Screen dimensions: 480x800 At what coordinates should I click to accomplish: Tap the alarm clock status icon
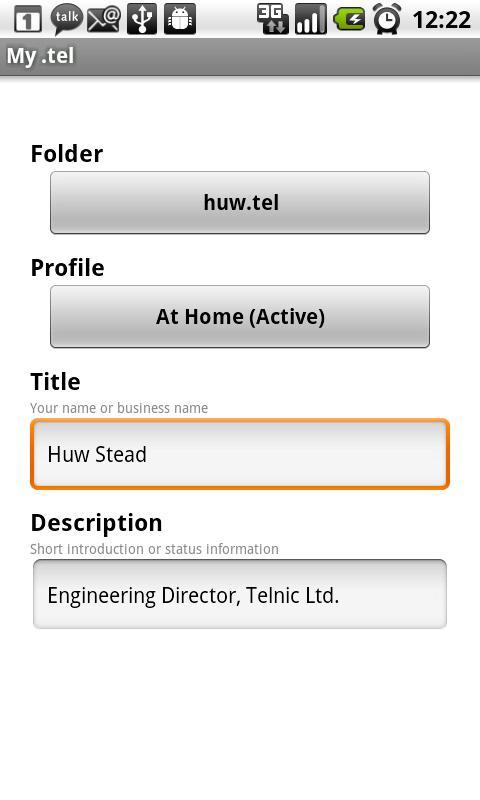[x=387, y=19]
